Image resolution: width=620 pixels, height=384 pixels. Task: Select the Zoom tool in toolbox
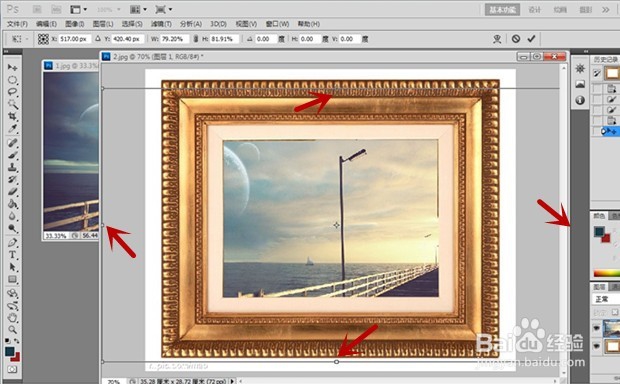[x=12, y=330]
